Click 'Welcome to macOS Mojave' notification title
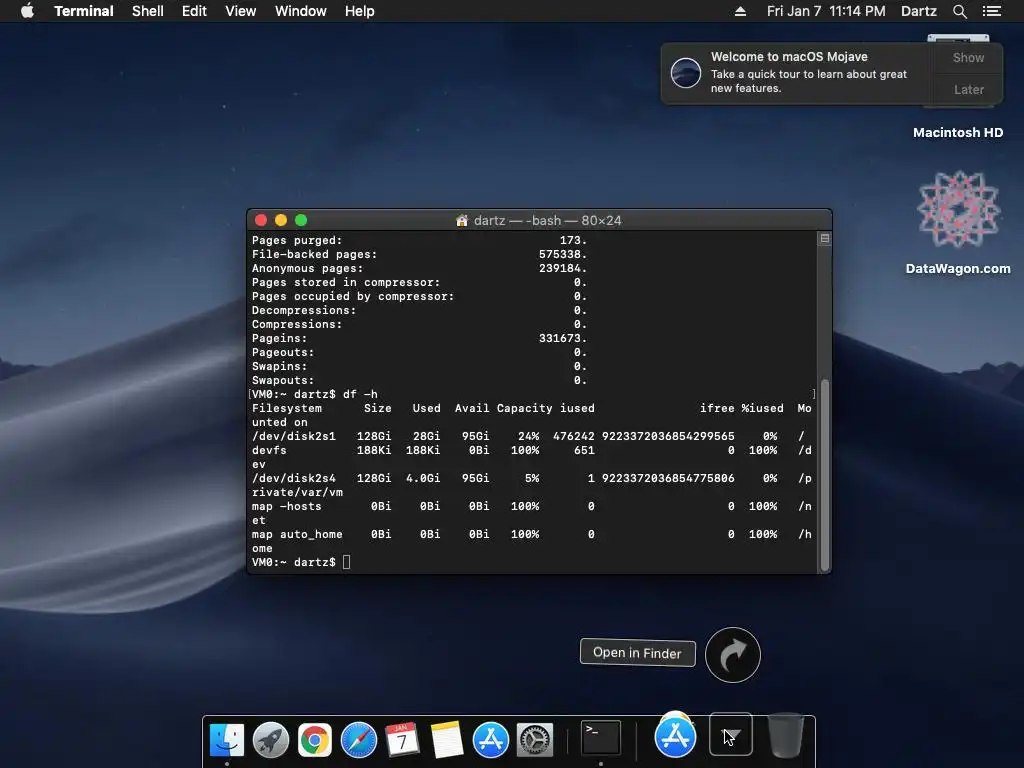1024x768 pixels. pos(789,57)
